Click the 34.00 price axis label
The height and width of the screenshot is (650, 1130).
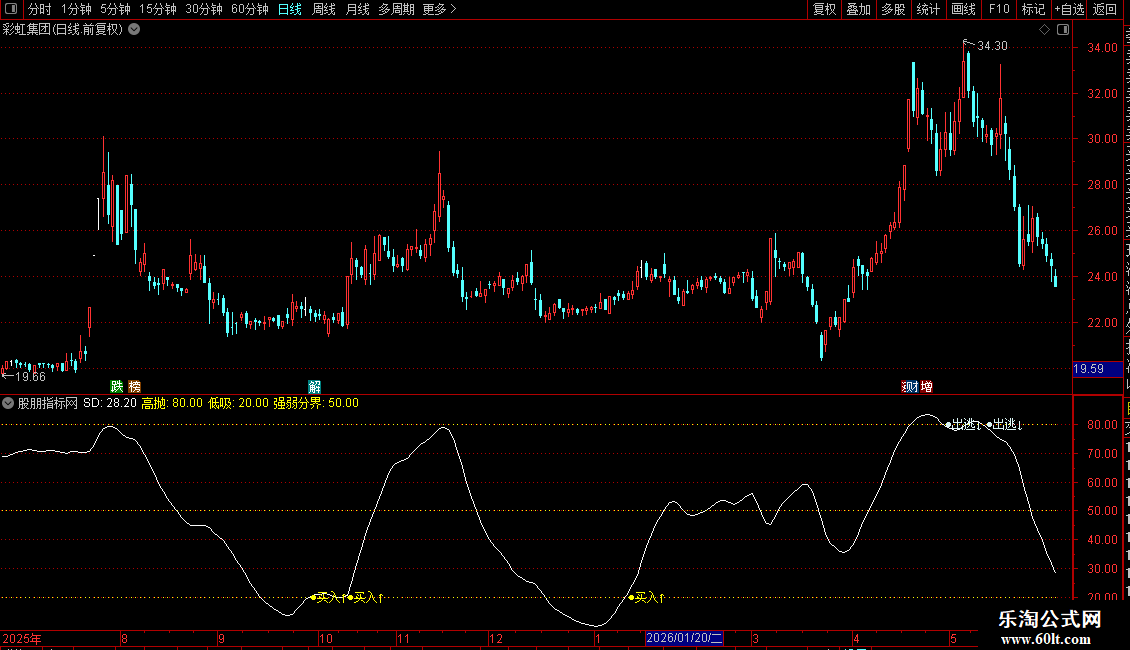click(x=1103, y=48)
